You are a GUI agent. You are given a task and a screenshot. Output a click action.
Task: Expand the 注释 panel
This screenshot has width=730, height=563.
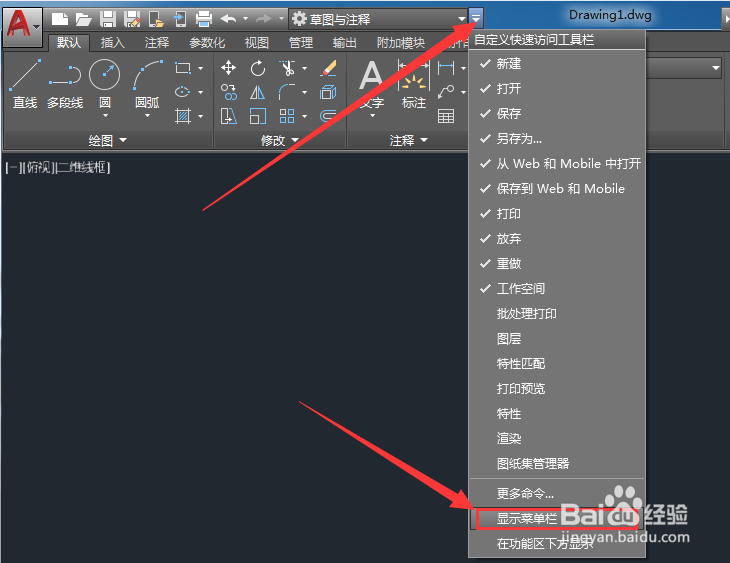click(408, 140)
